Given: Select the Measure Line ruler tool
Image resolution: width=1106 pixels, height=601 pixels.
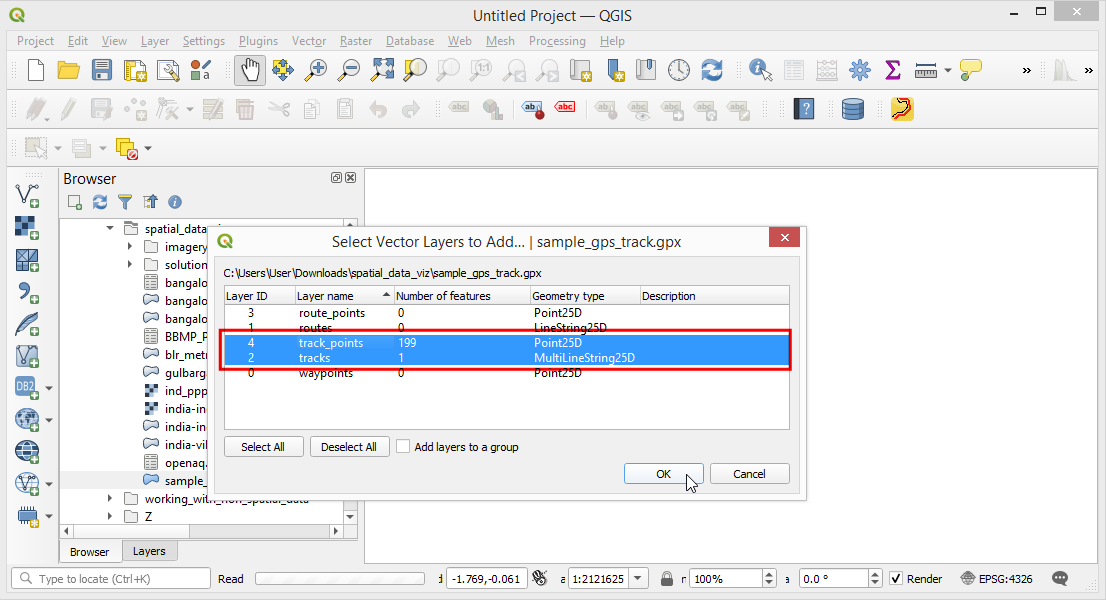Looking at the screenshot, I should pyautogui.click(x=925, y=71).
